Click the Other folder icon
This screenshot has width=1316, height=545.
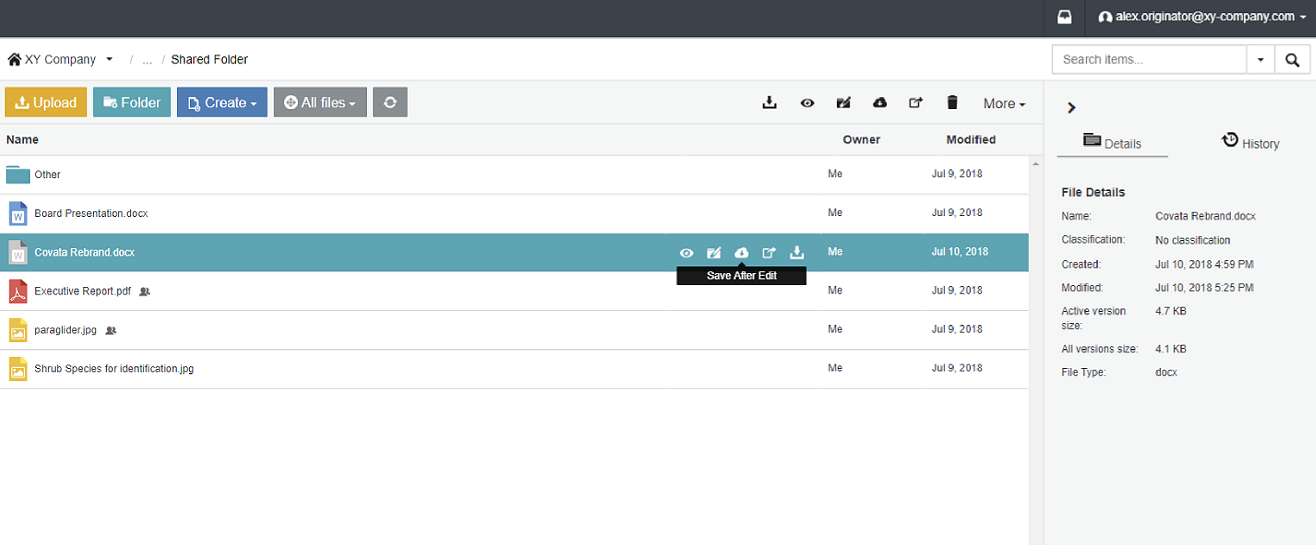18,174
